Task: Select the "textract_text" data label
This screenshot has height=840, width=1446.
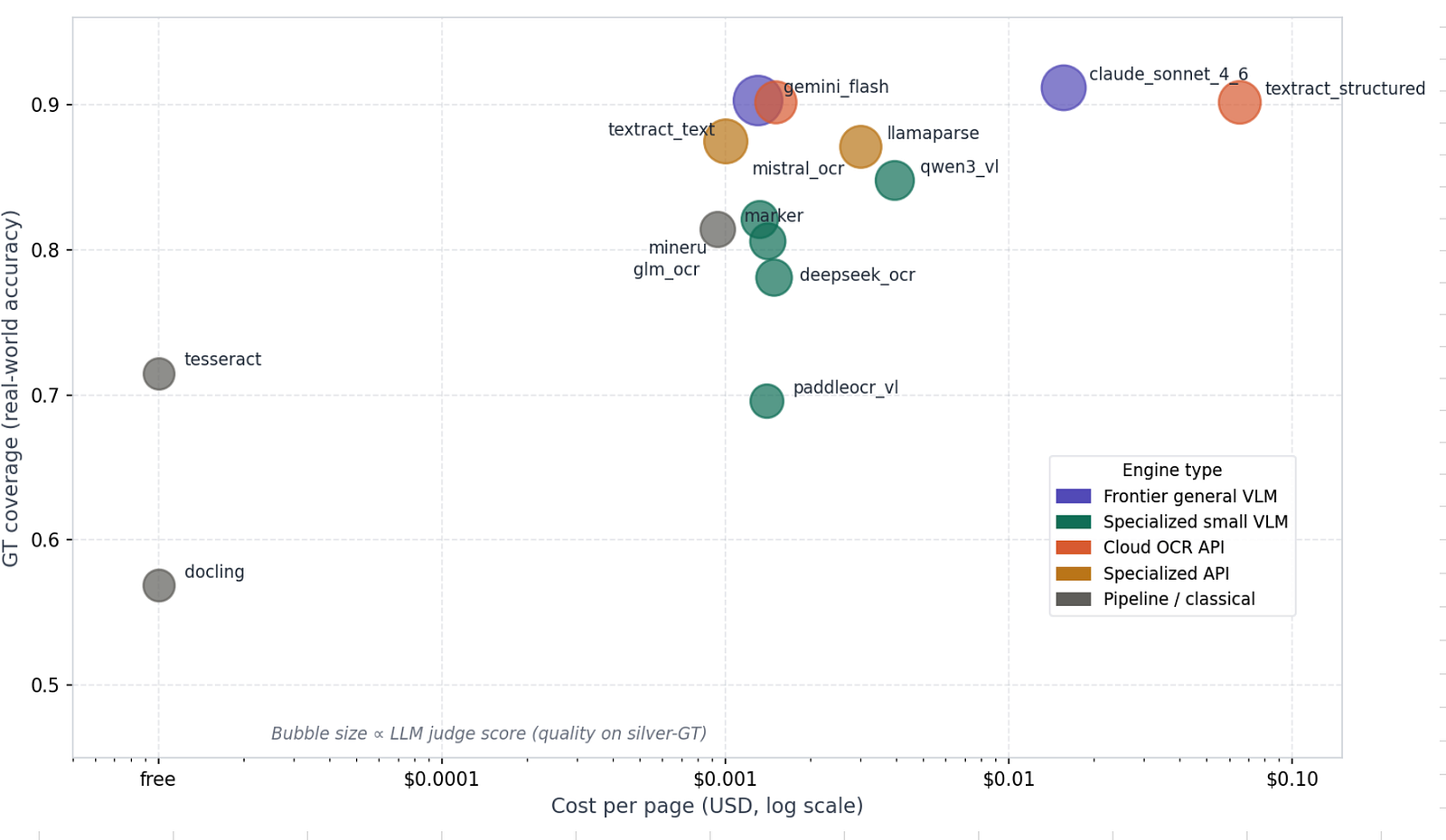Action: pyautogui.click(x=662, y=129)
